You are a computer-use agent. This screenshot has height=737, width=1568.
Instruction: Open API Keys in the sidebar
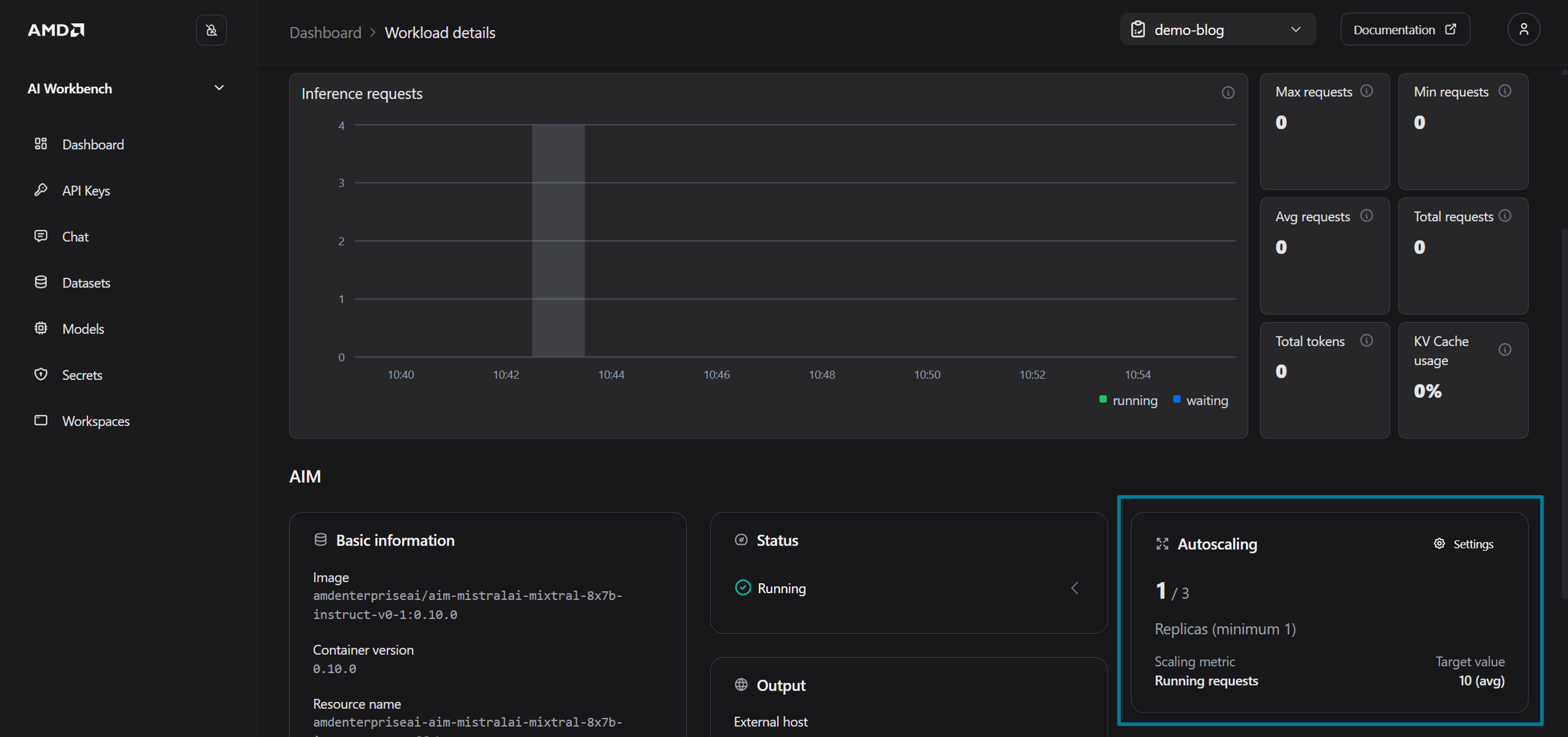point(86,191)
